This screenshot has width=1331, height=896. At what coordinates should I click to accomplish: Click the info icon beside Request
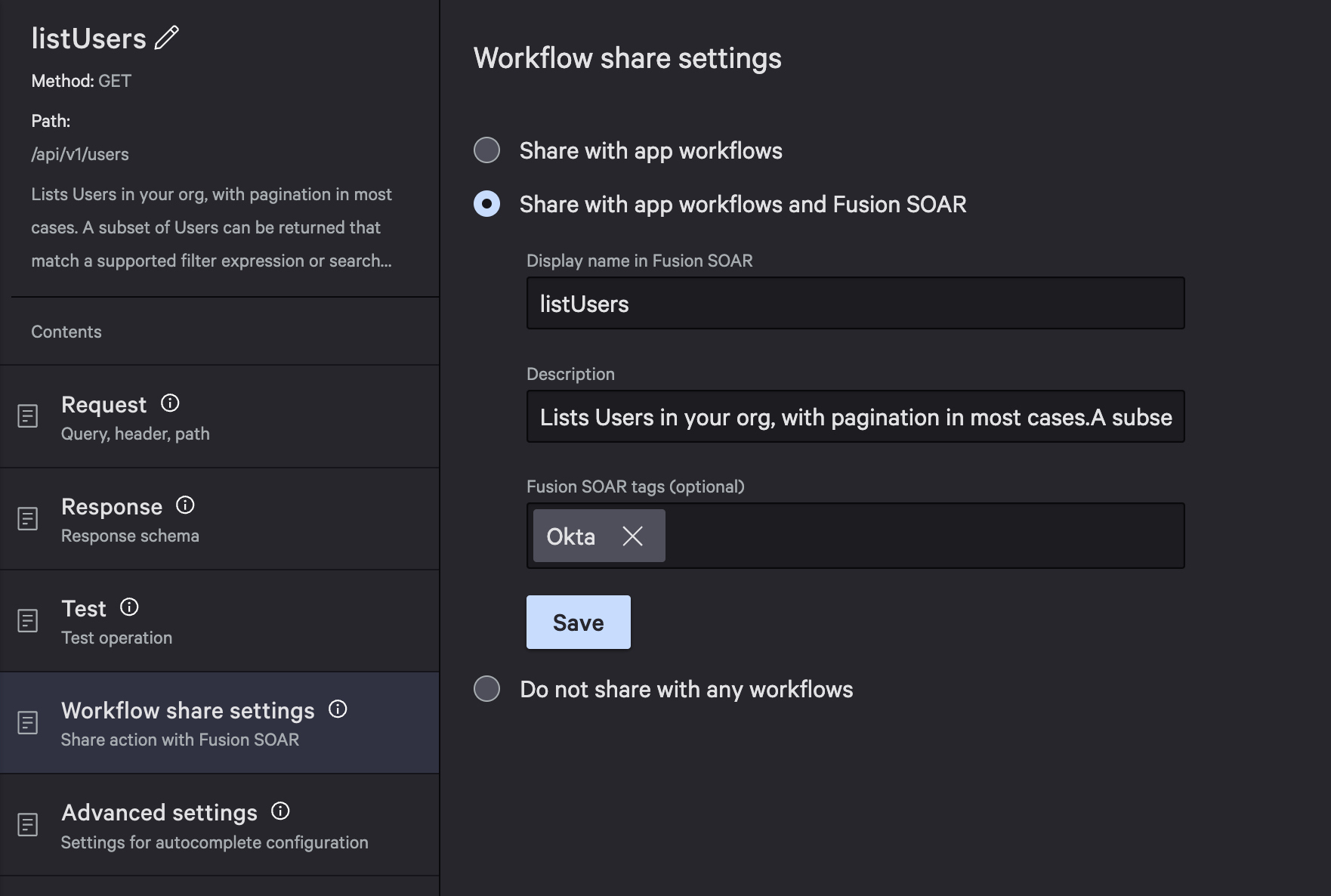click(x=170, y=403)
